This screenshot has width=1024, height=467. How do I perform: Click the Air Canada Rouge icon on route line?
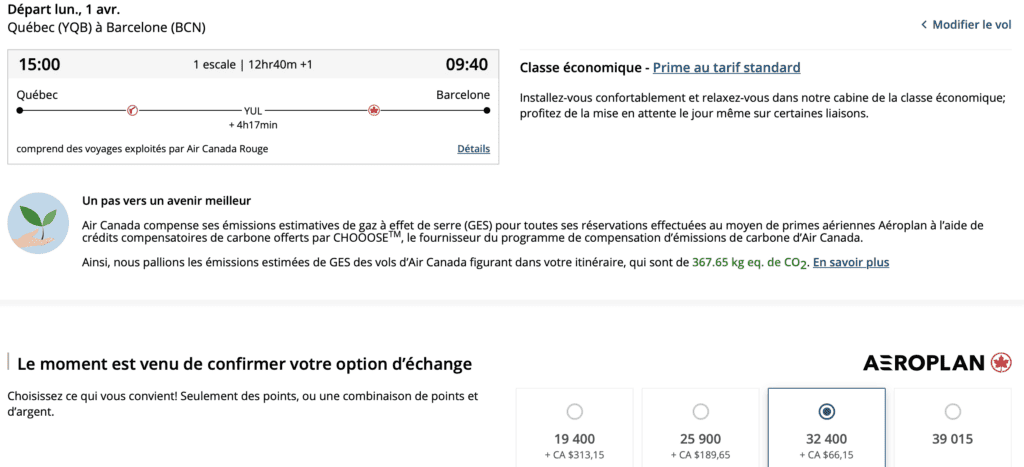coord(132,110)
